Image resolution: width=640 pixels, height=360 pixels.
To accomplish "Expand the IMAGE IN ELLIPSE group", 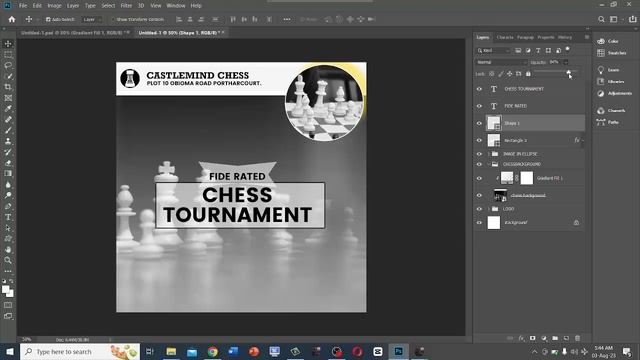I will pos(489,154).
